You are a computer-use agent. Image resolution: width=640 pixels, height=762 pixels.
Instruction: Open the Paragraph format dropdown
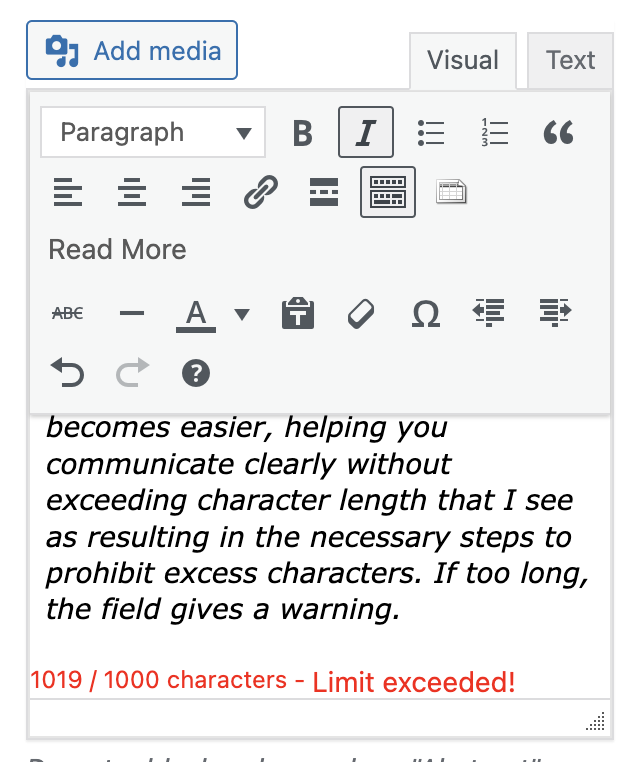pos(153,133)
